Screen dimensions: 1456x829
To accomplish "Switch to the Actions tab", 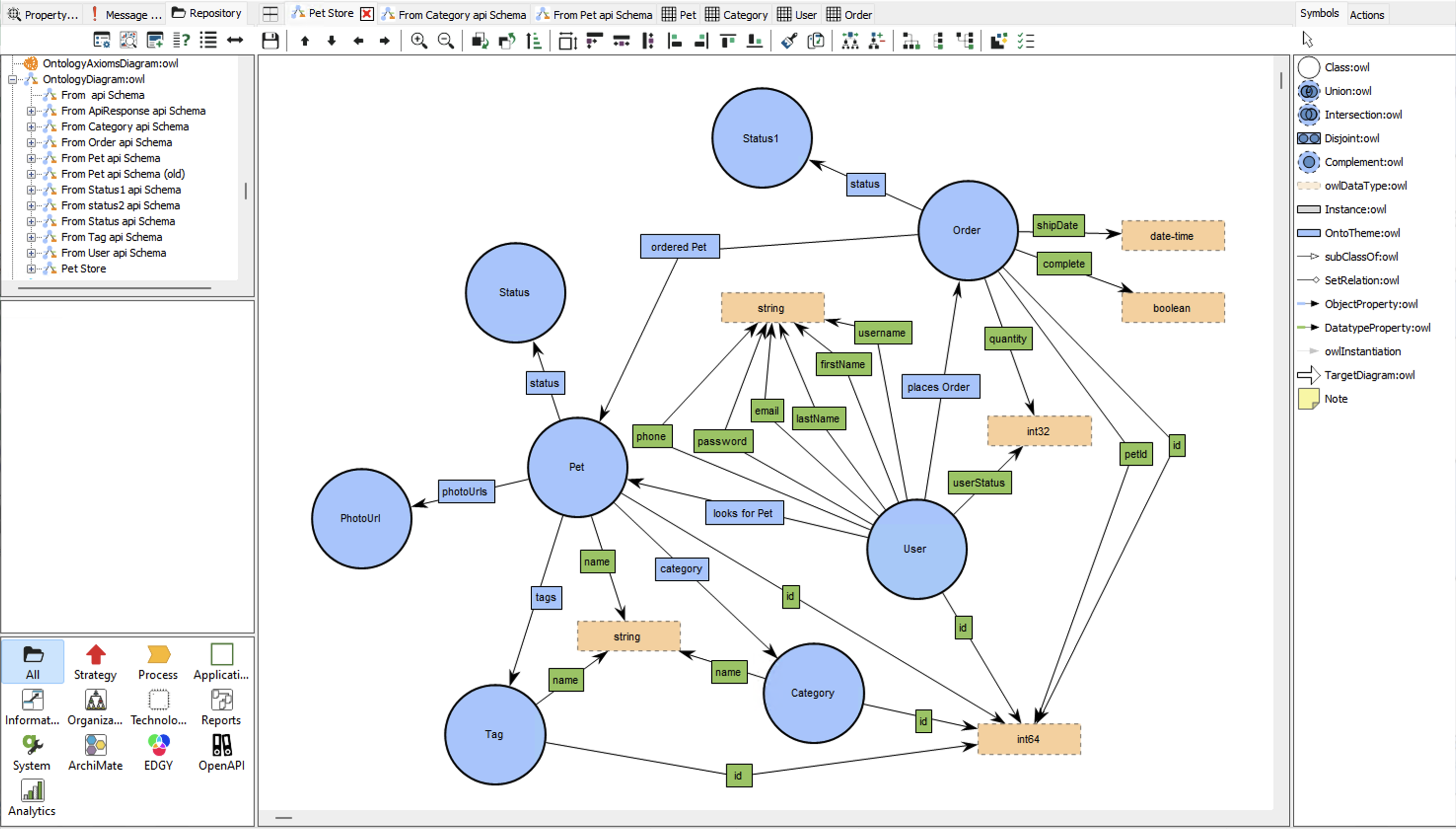I will [1367, 14].
